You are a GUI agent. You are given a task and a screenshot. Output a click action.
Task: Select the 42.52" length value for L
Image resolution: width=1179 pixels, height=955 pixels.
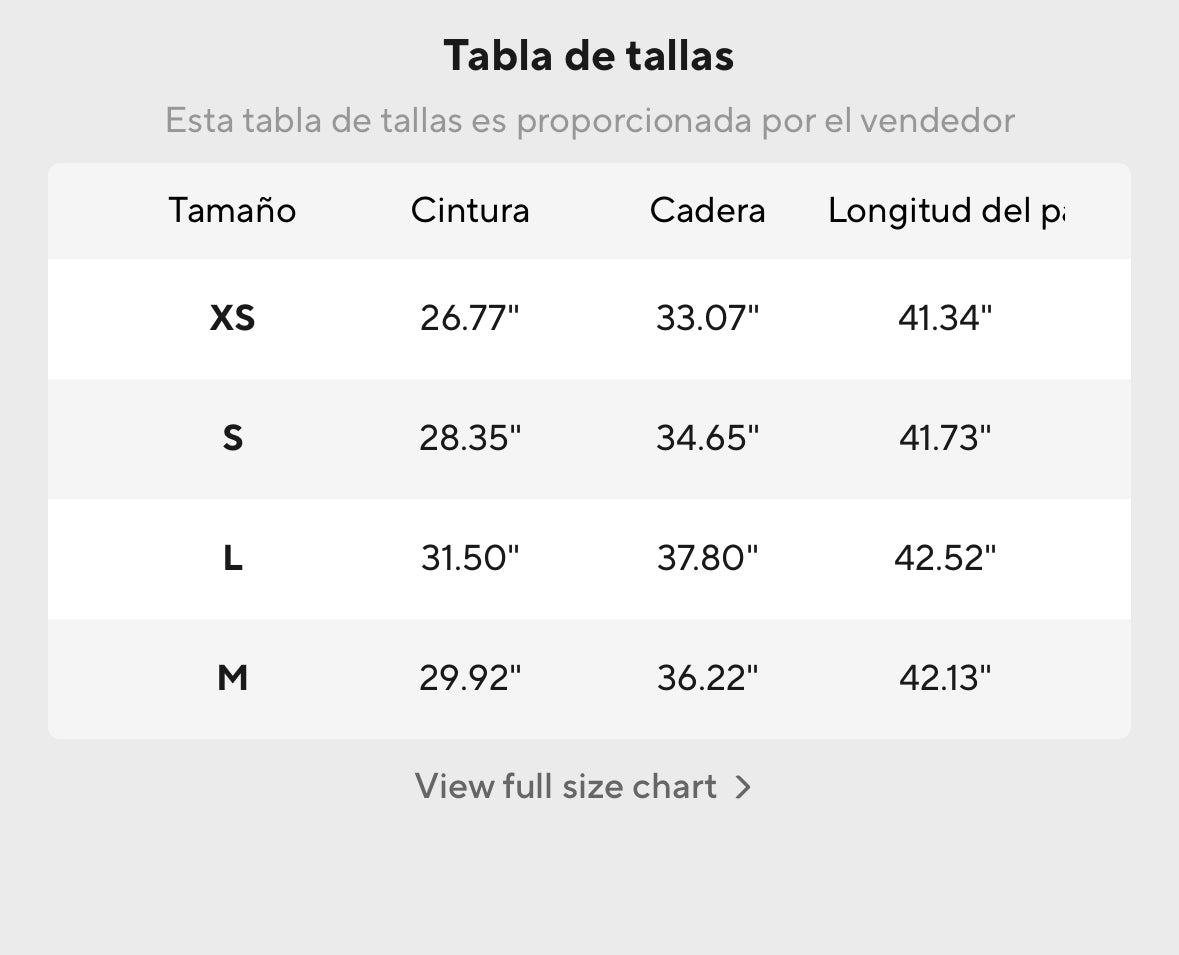click(x=945, y=558)
